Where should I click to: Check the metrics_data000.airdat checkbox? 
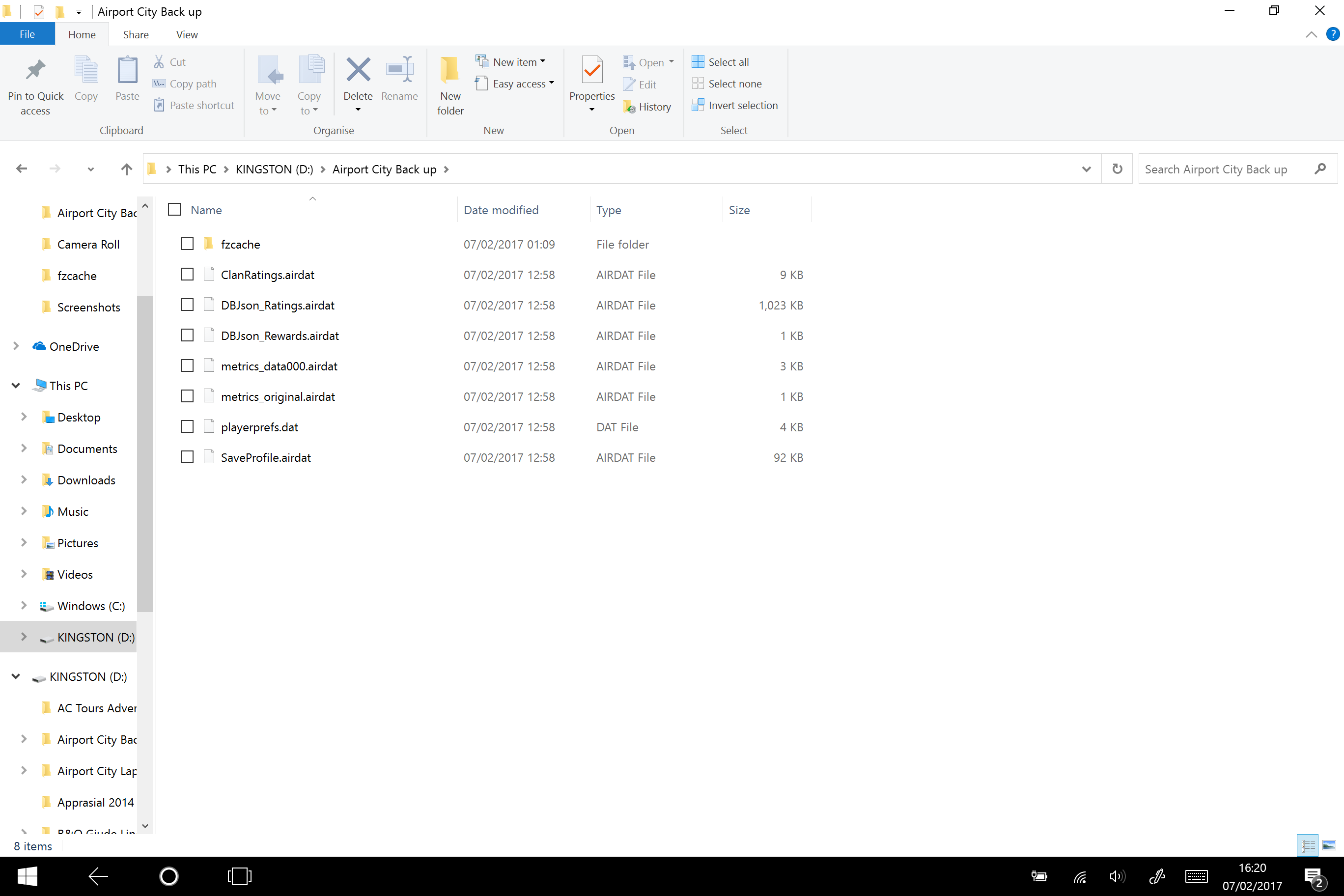187,365
